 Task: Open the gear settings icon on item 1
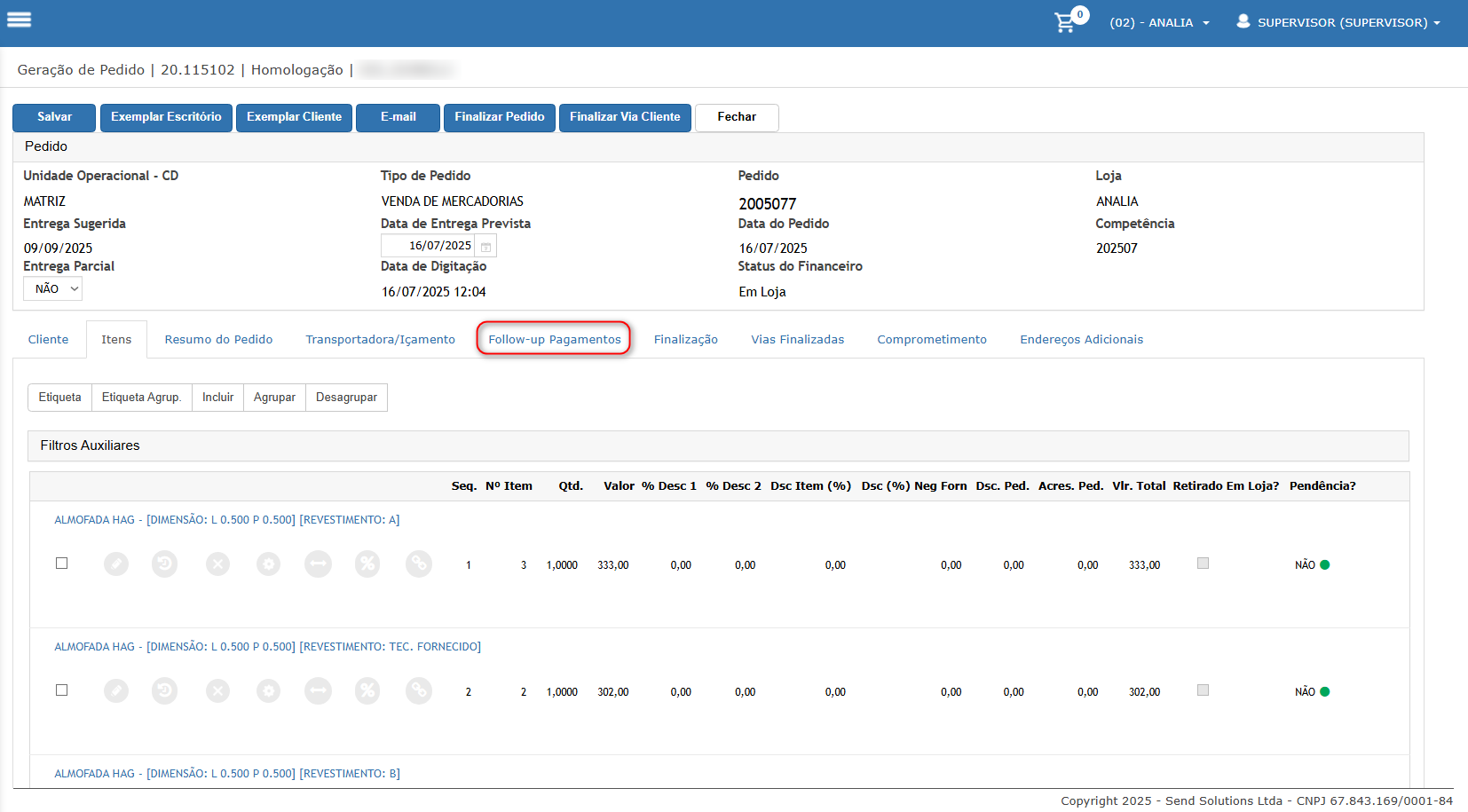269,564
